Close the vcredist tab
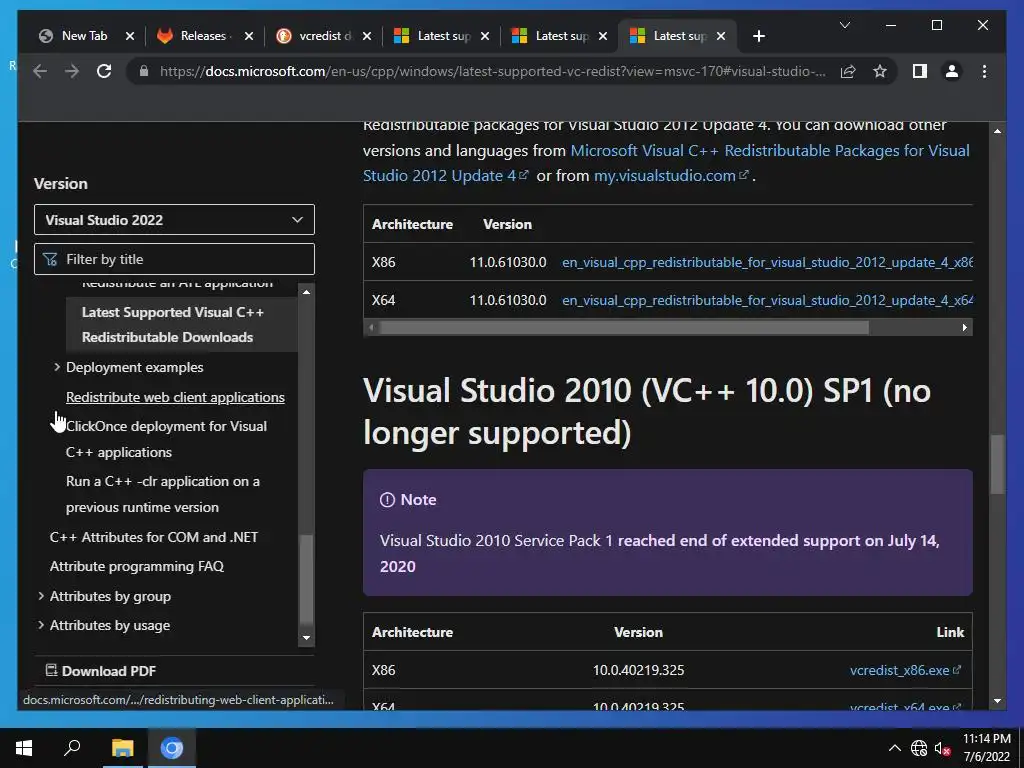 (366, 36)
